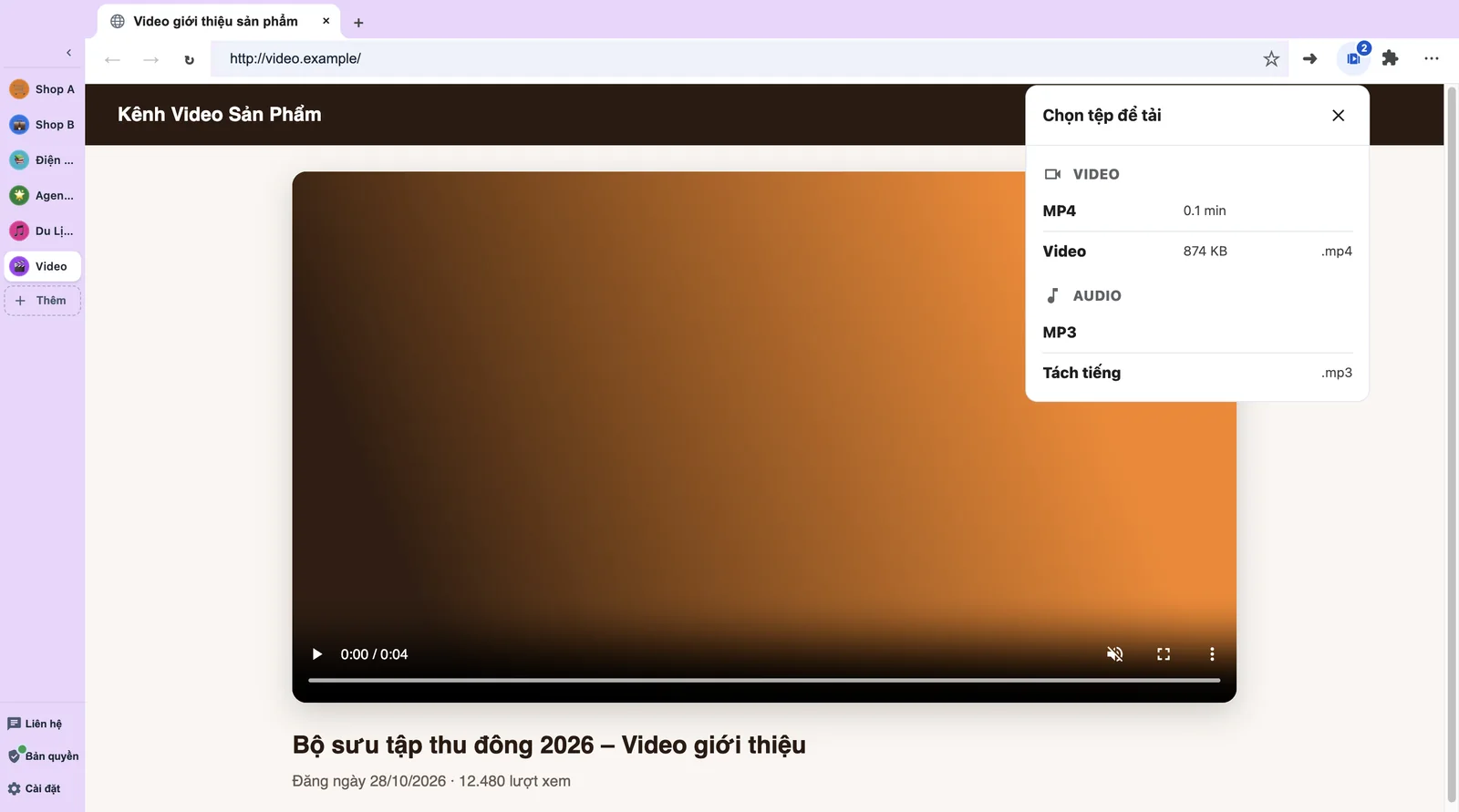Open the extensions puzzle menu
Image resolution: width=1459 pixels, height=812 pixels.
click(x=1390, y=58)
